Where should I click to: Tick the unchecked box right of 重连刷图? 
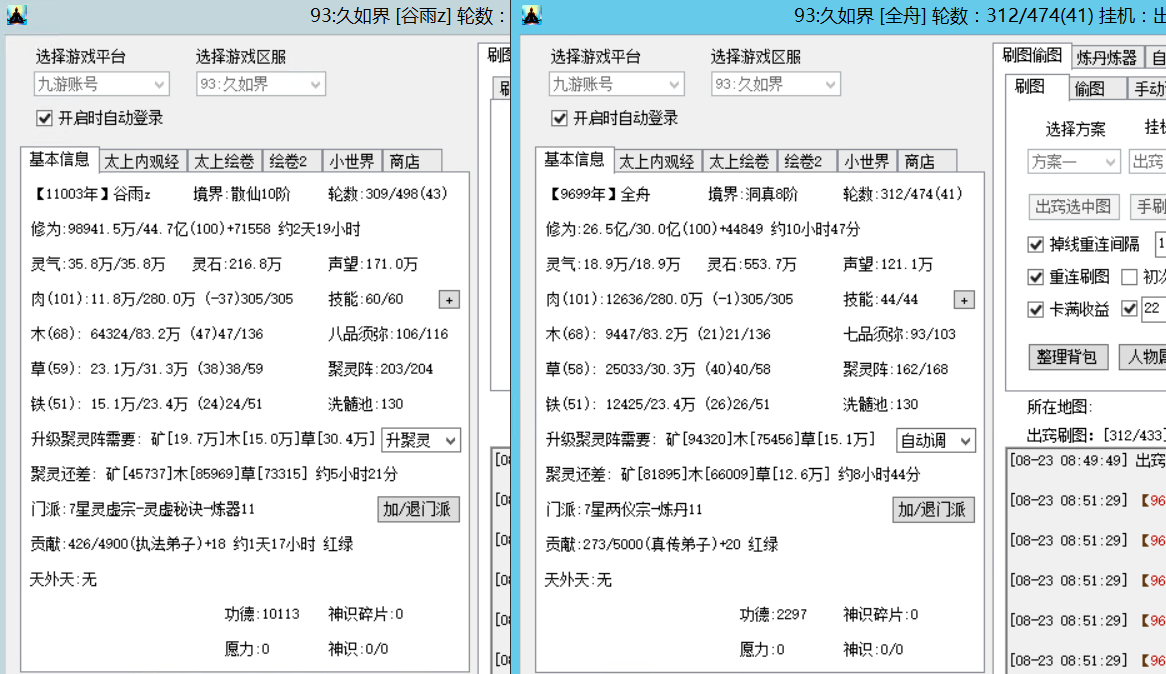click(x=1129, y=277)
